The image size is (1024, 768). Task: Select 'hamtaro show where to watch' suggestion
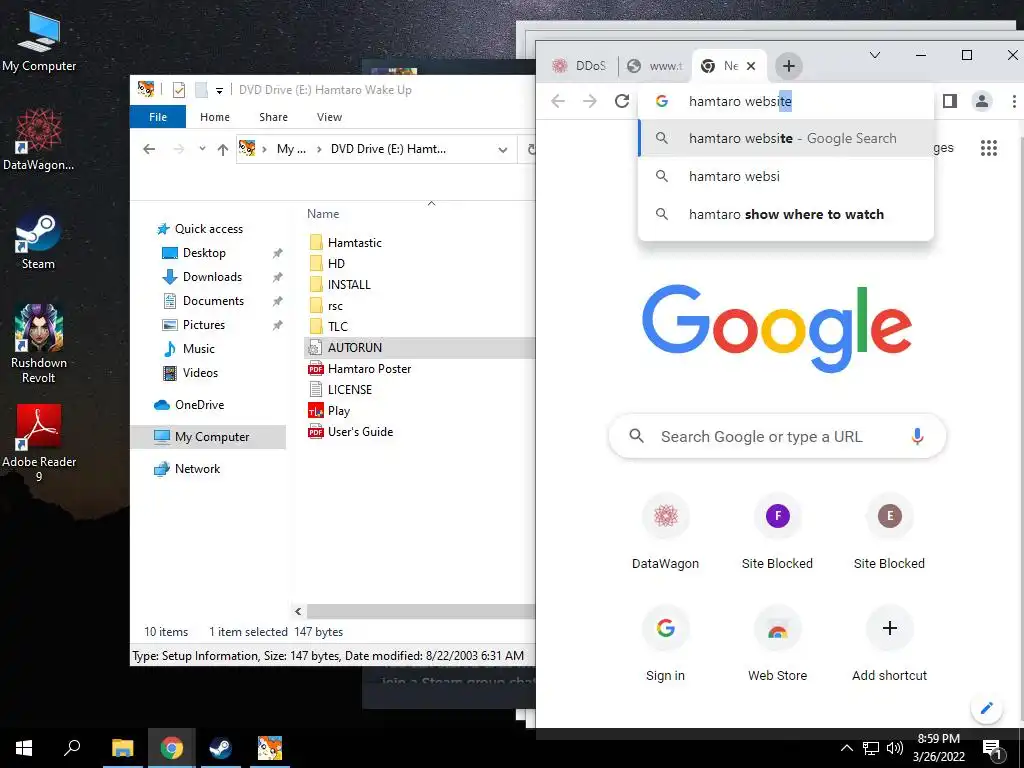pos(786,214)
